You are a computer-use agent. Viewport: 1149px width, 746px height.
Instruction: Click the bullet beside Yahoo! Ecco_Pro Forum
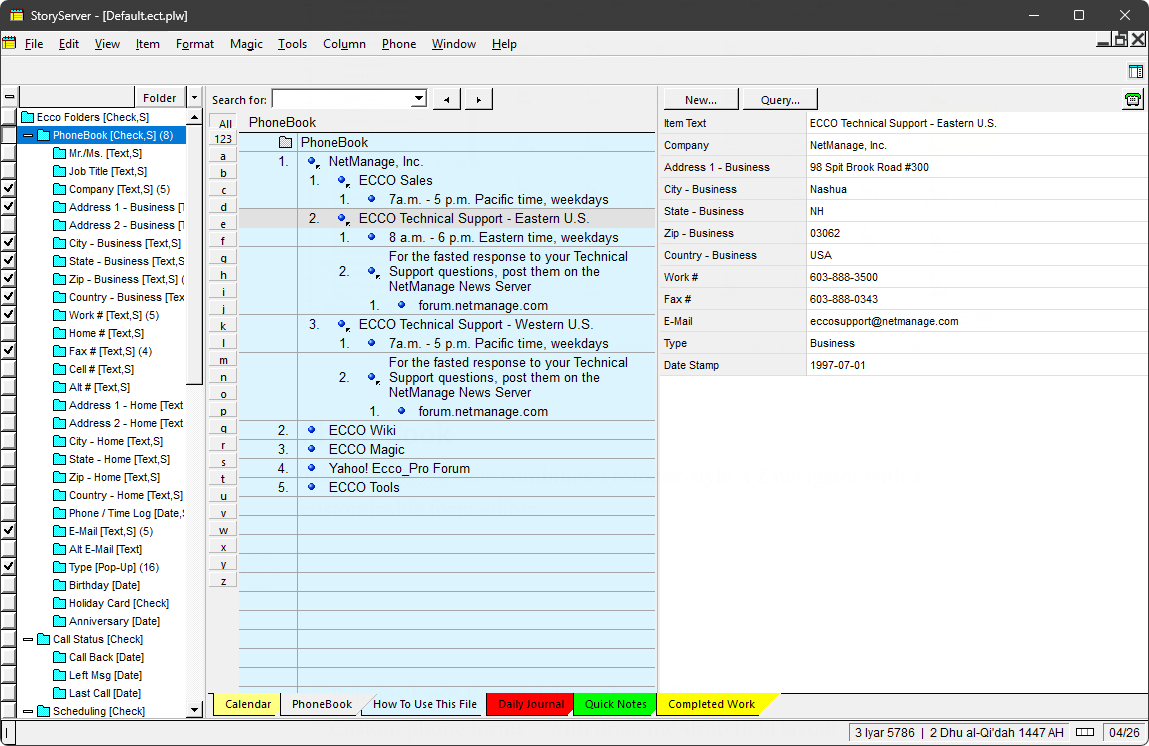pyautogui.click(x=311, y=468)
